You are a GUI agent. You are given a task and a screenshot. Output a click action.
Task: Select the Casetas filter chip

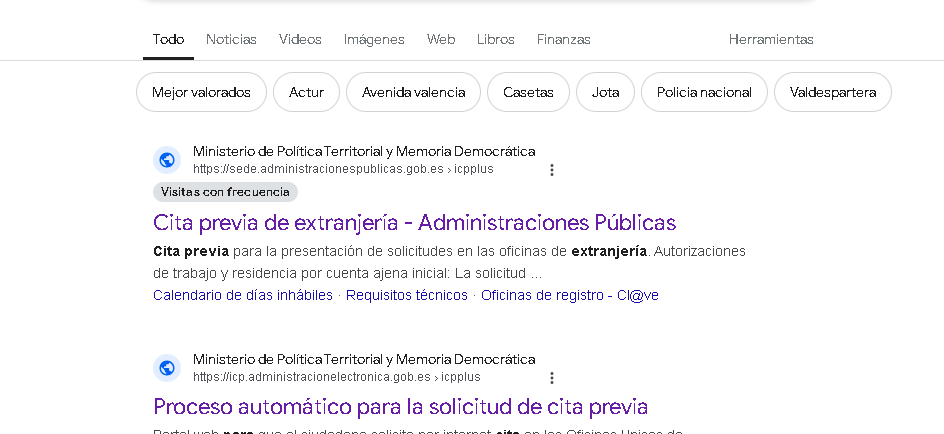click(x=528, y=92)
